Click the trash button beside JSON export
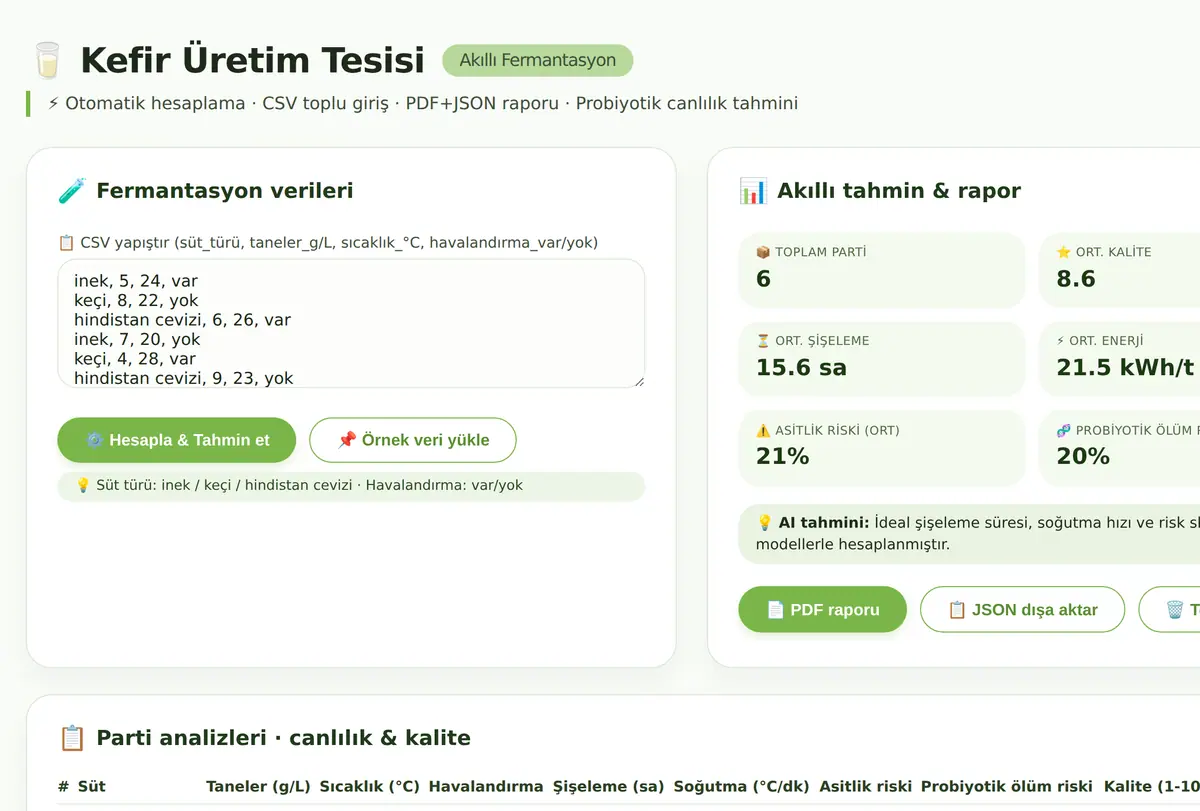1200x811 pixels. coord(1170,610)
